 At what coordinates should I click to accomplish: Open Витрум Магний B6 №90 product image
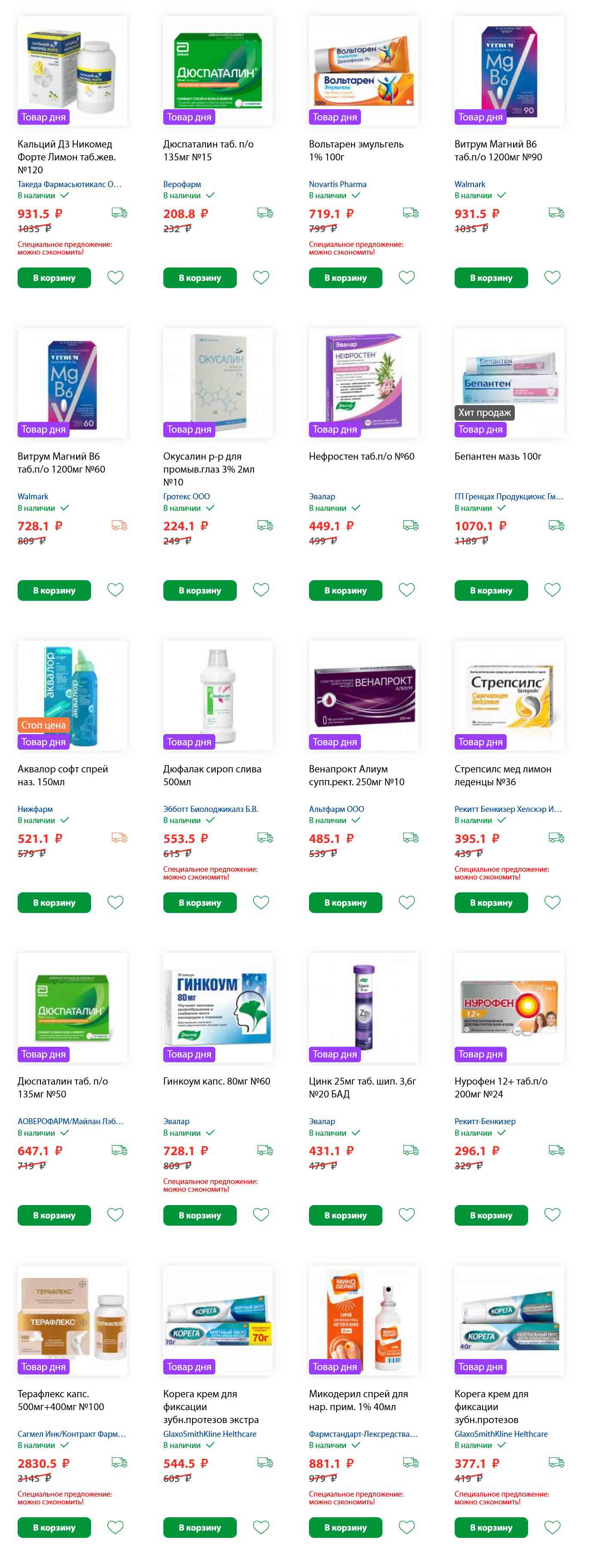tap(509, 71)
